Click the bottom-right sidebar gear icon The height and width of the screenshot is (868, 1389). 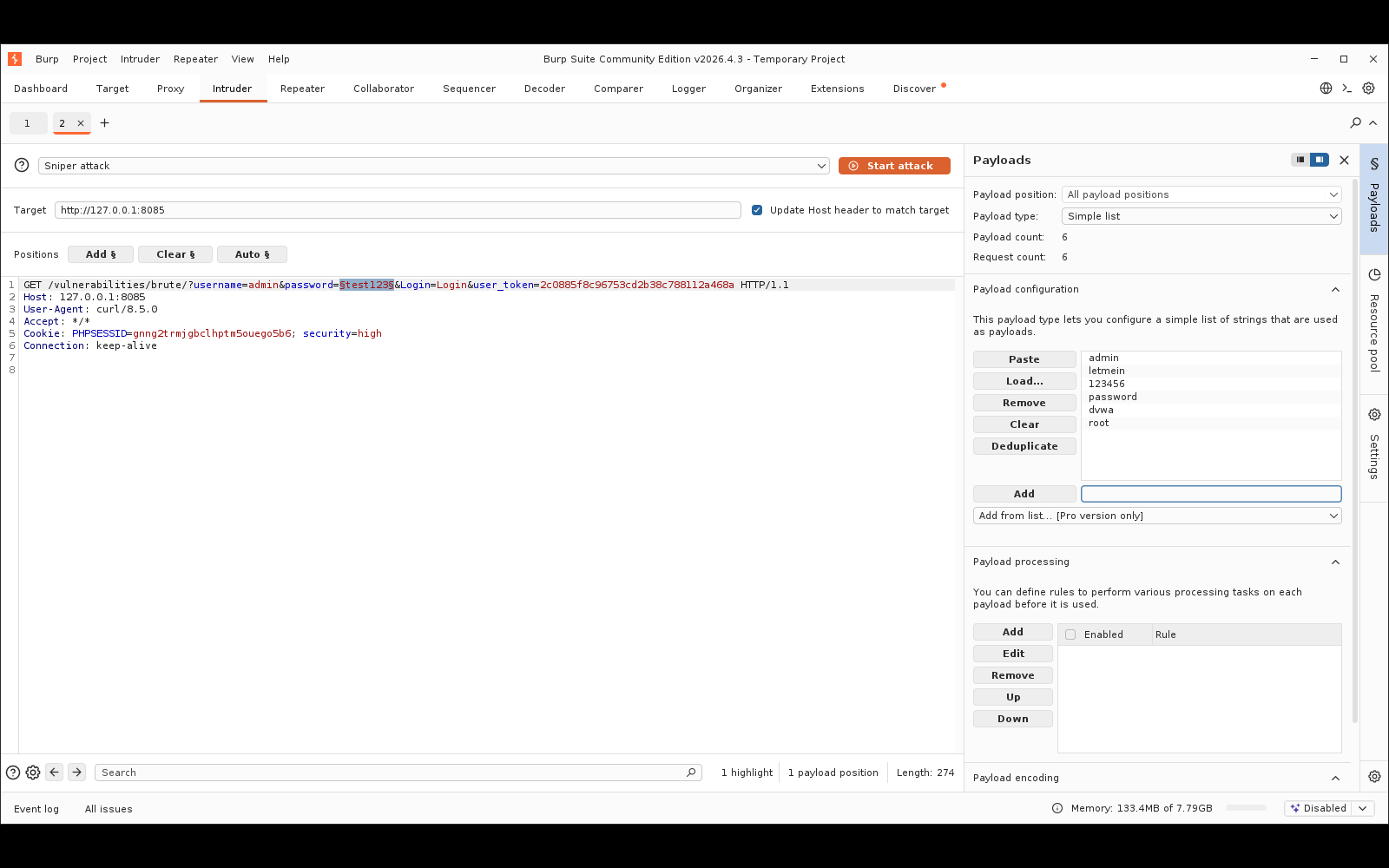pyautogui.click(x=1374, y=777)
